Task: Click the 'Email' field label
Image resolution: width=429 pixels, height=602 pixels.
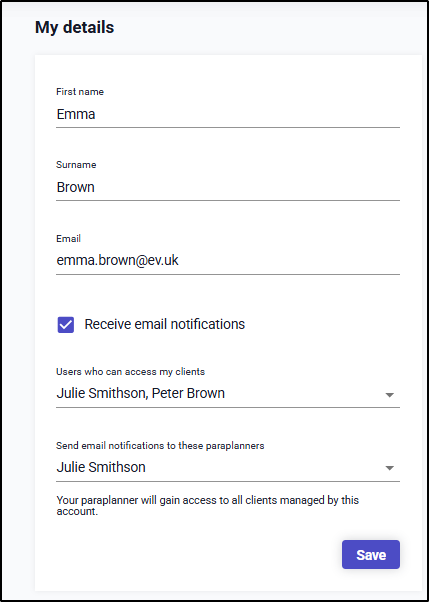Action: point(68,238)
